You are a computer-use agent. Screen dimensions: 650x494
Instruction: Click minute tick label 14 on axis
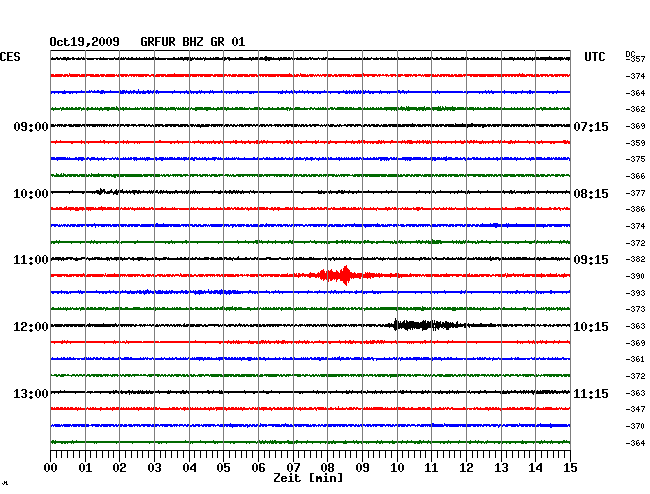535,468
